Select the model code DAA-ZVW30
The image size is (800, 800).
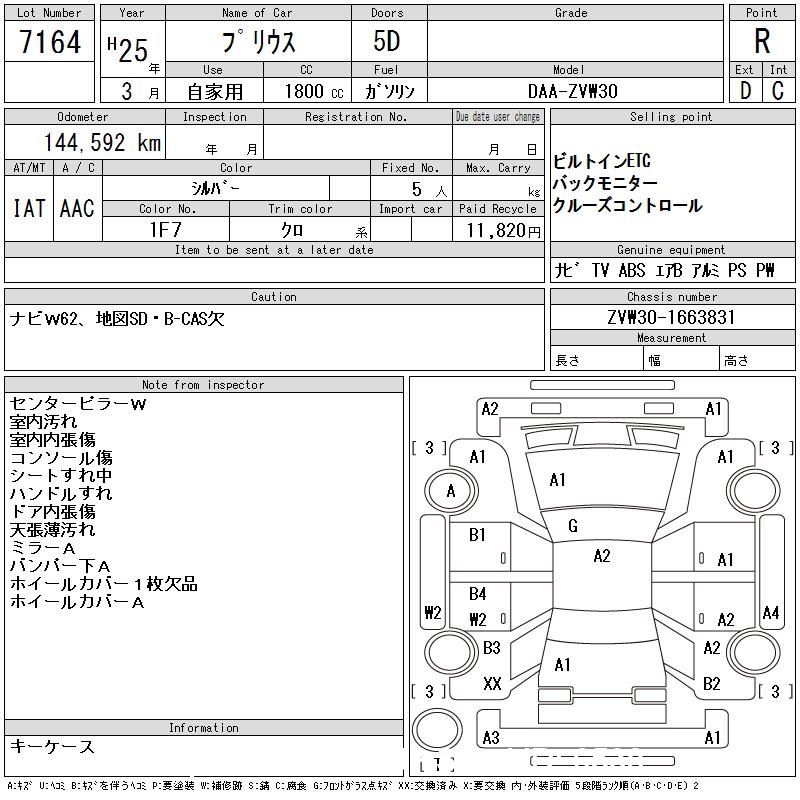(x=573, y=91)
